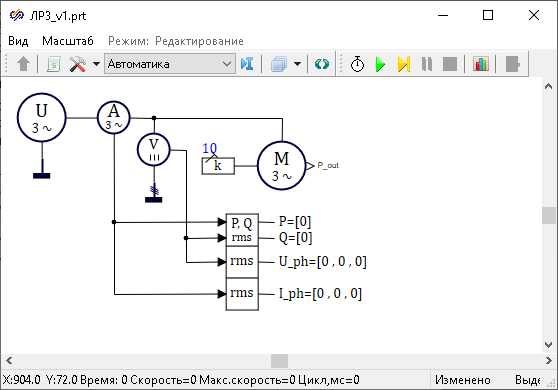
Task: Select the three-phase motor M block
Action: click(x=281, y=166)
